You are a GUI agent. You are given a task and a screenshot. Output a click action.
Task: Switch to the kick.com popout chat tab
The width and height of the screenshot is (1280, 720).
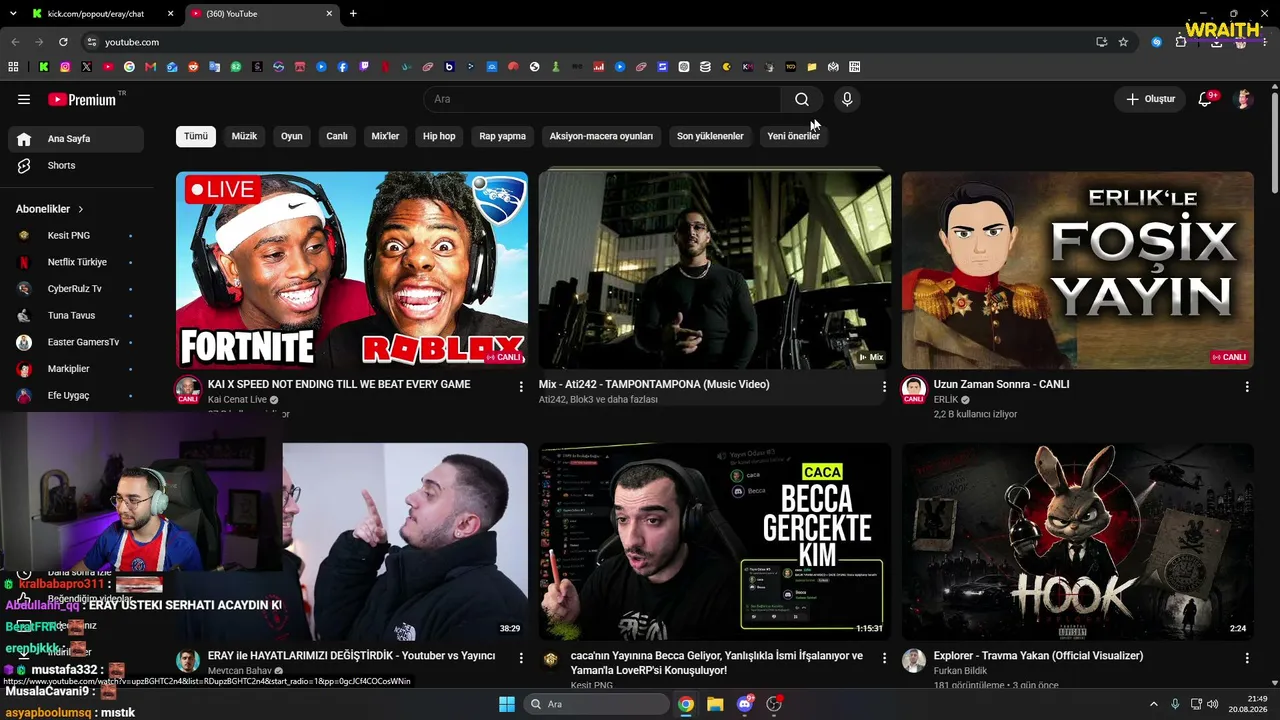[x=102, y=14]
